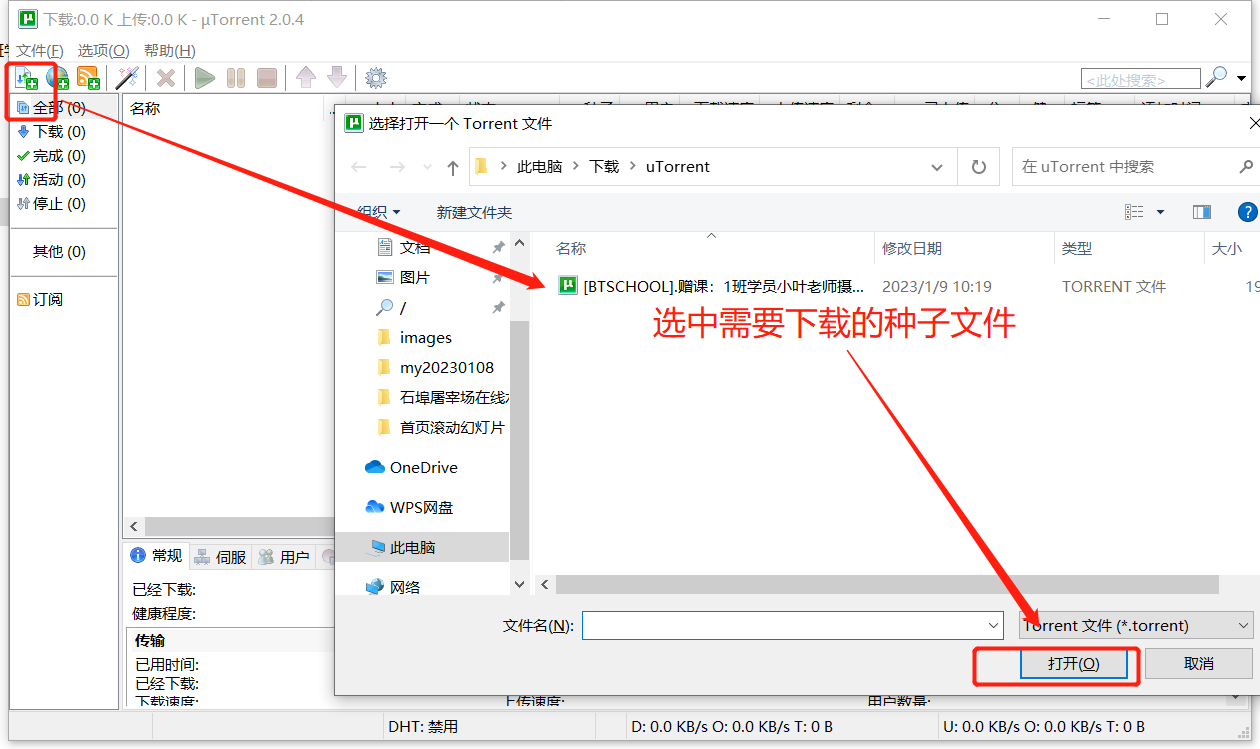Click the green Start torrent icon
This screenshot has height=749, width=1260.
(x=205, y=78)
